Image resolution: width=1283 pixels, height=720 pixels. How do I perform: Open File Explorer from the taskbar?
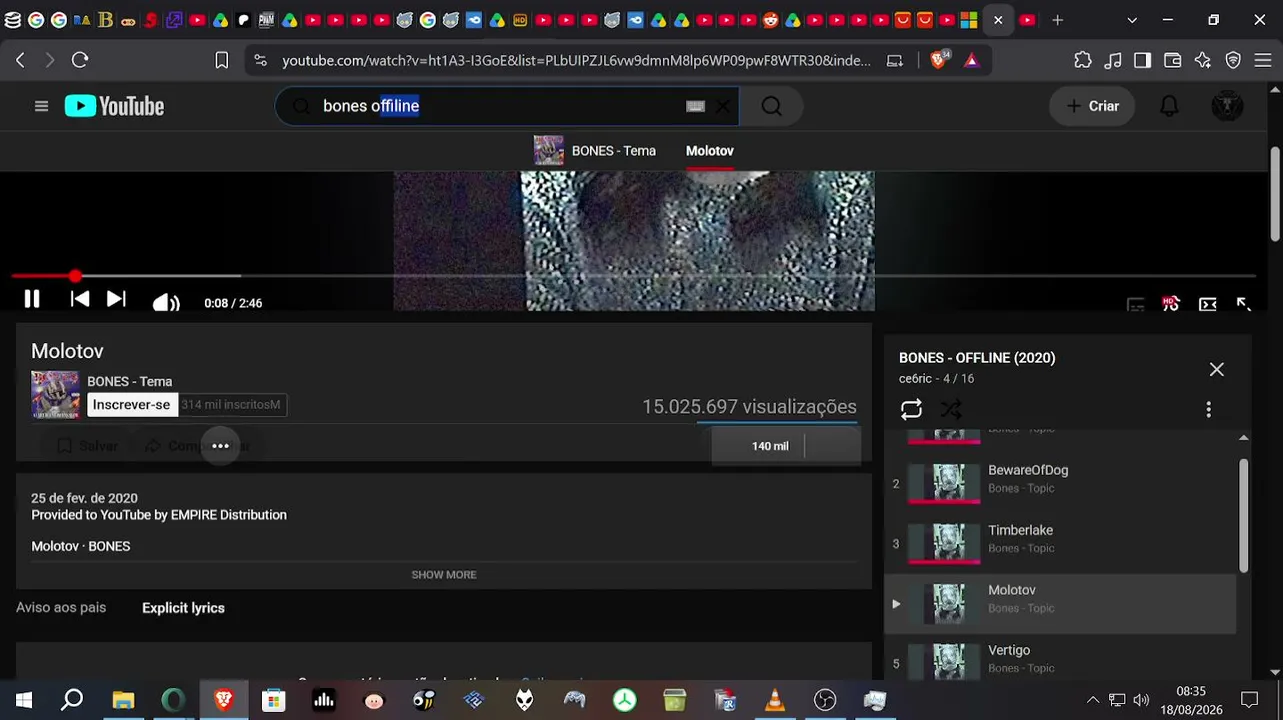pos(123,700)
